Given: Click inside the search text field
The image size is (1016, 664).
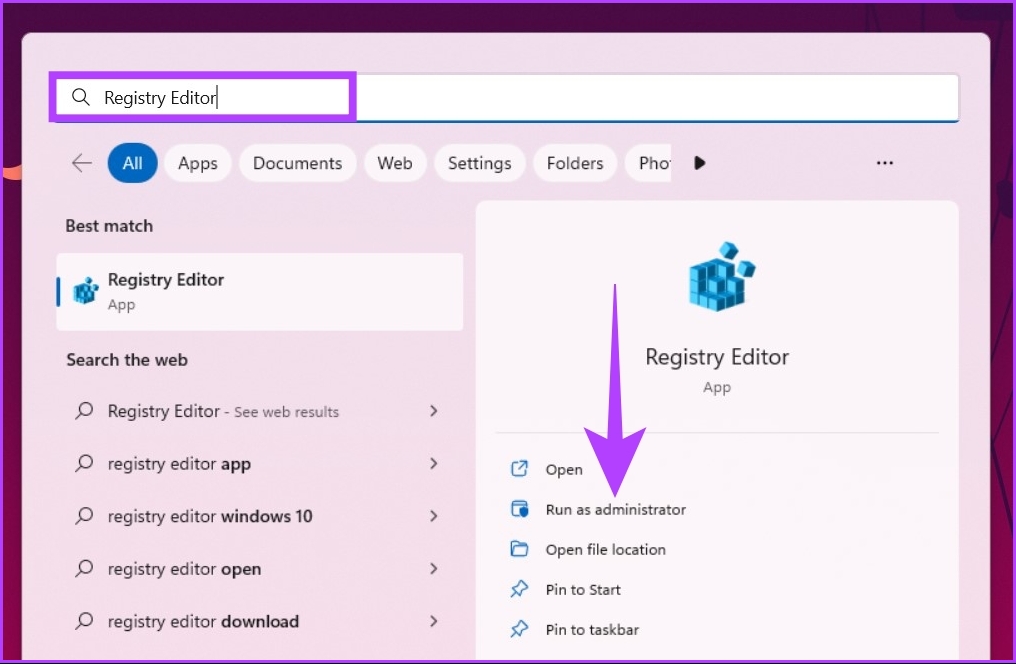Looking at the screenshot, I should (505, 97).
